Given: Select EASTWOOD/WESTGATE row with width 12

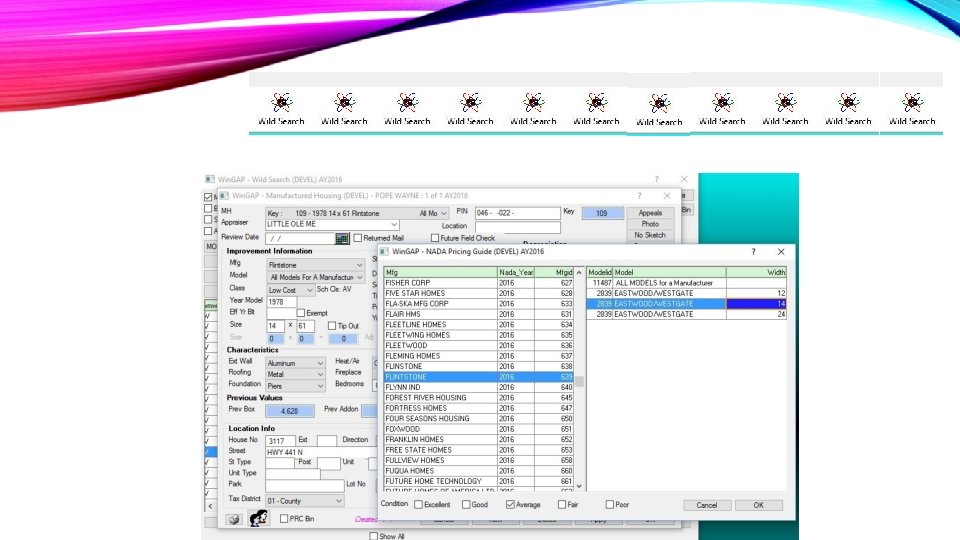Looking at the screenshot, I should click(686, 293).
